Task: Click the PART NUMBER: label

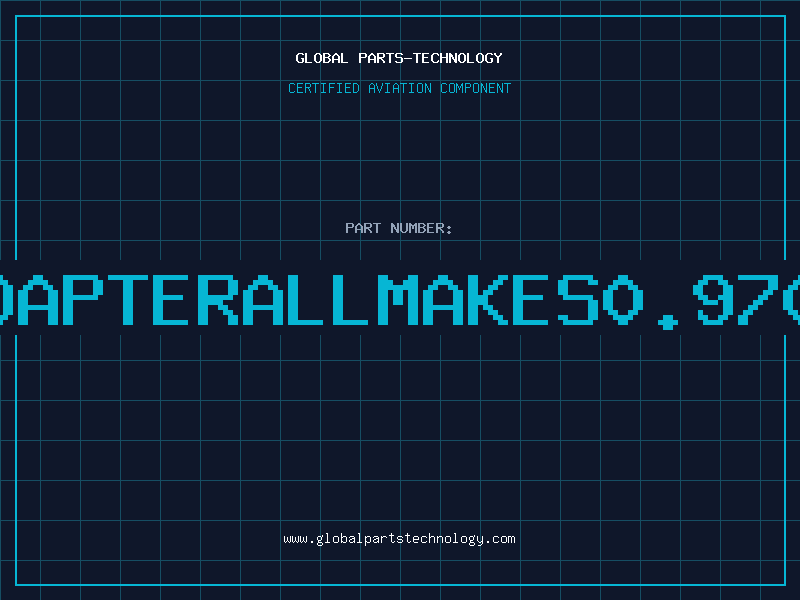Action: coord(399,228)
